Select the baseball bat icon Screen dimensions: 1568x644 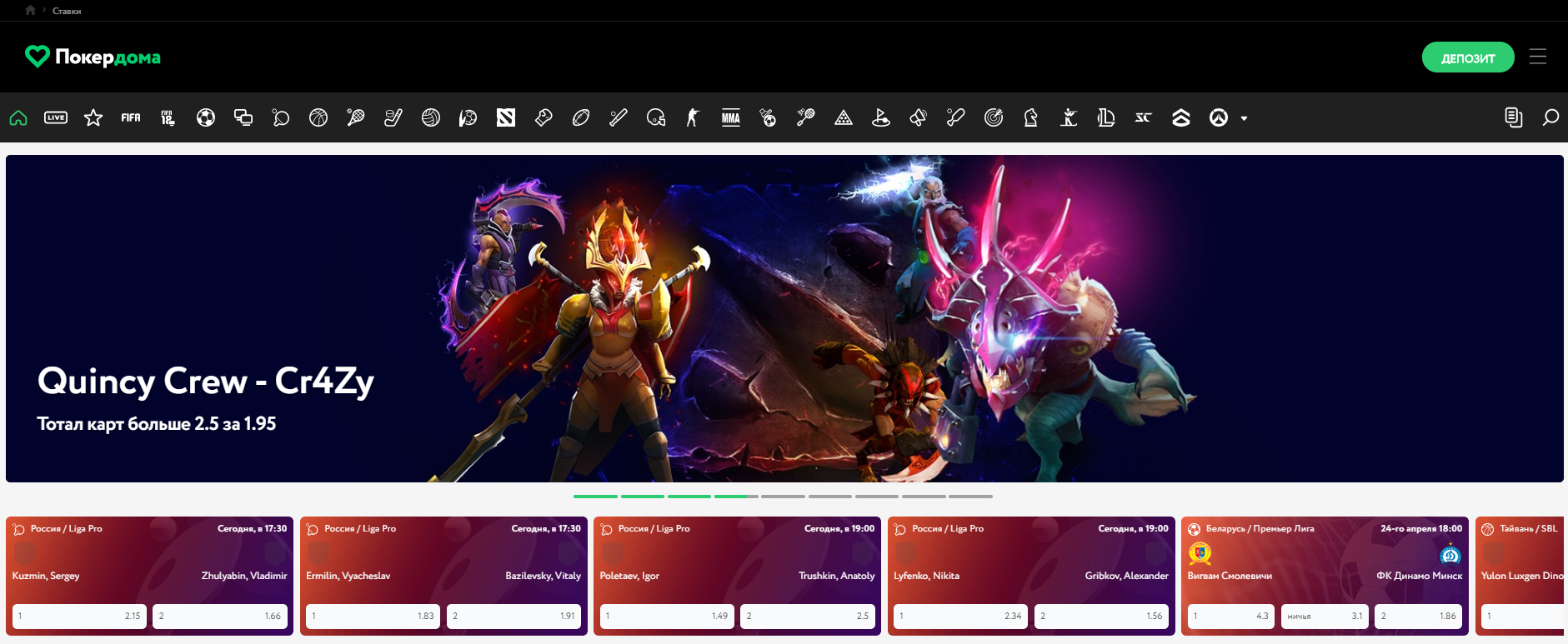pyautogui.click(x=619, y=117)
